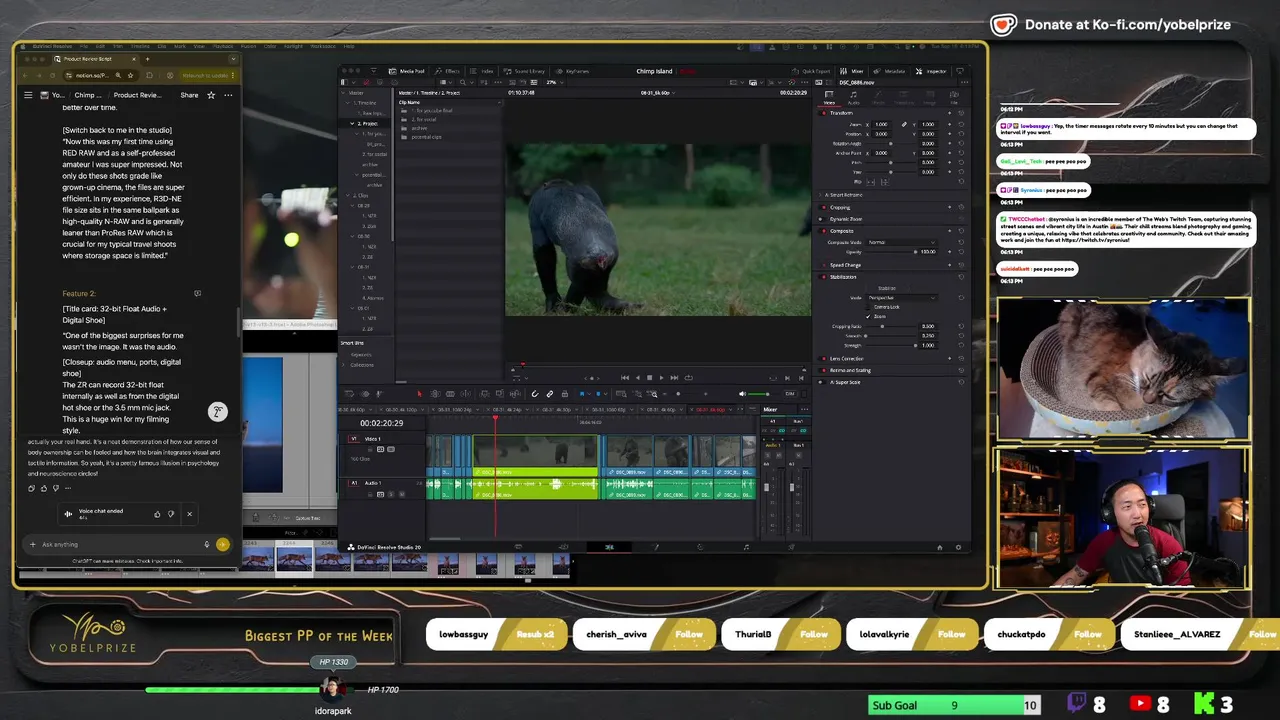Open the Effects panel in Resolve

coord(448,71)
